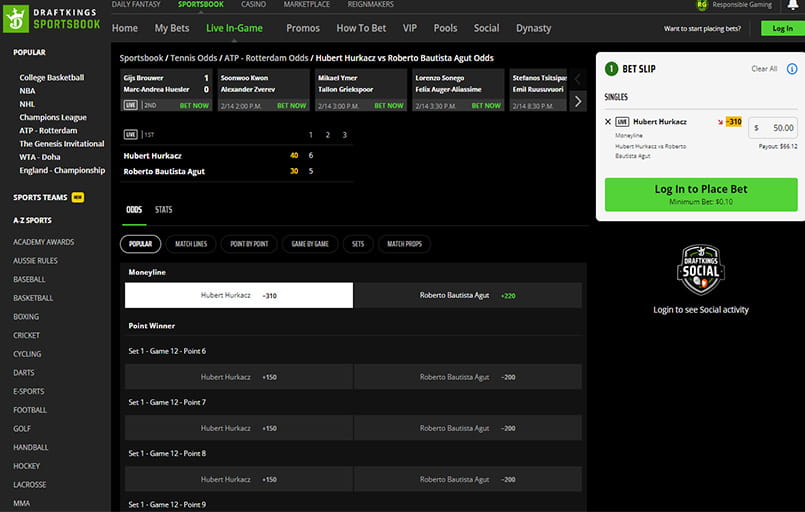
Task: Open the notifications bell icon
Action: click(793, 5)
